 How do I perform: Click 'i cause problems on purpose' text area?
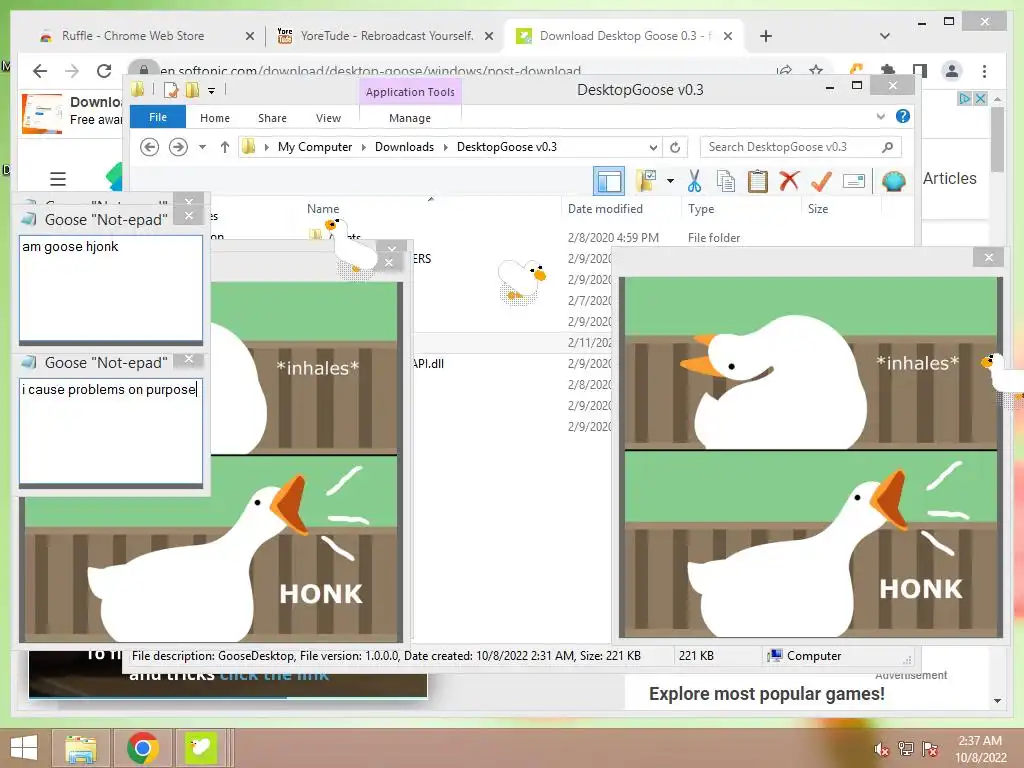click(x=111, y=431)
